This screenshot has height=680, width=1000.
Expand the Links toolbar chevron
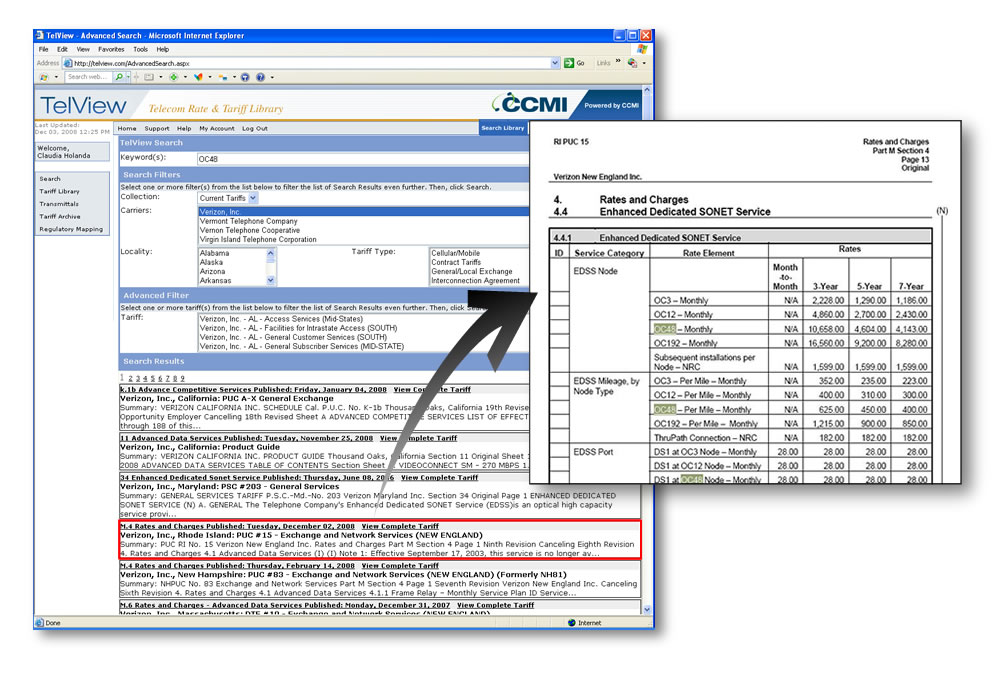(618, 62)
